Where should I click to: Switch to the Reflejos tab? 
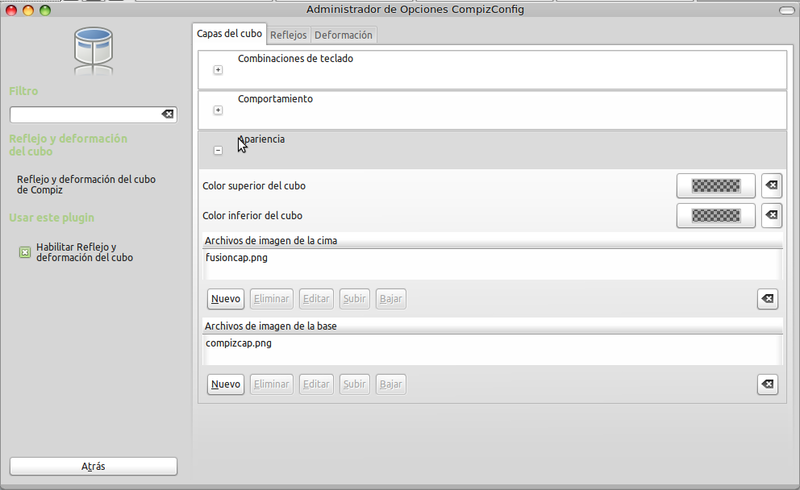(289, 35)
